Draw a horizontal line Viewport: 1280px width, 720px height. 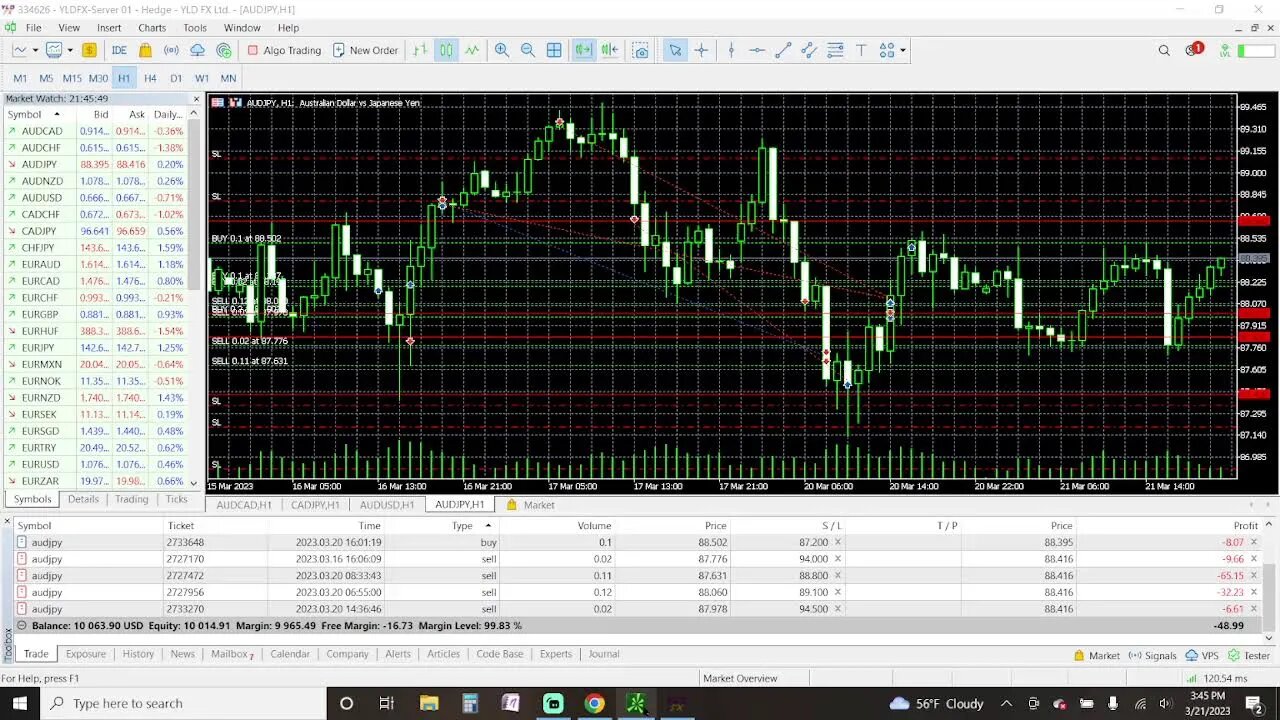coord(757,50)
